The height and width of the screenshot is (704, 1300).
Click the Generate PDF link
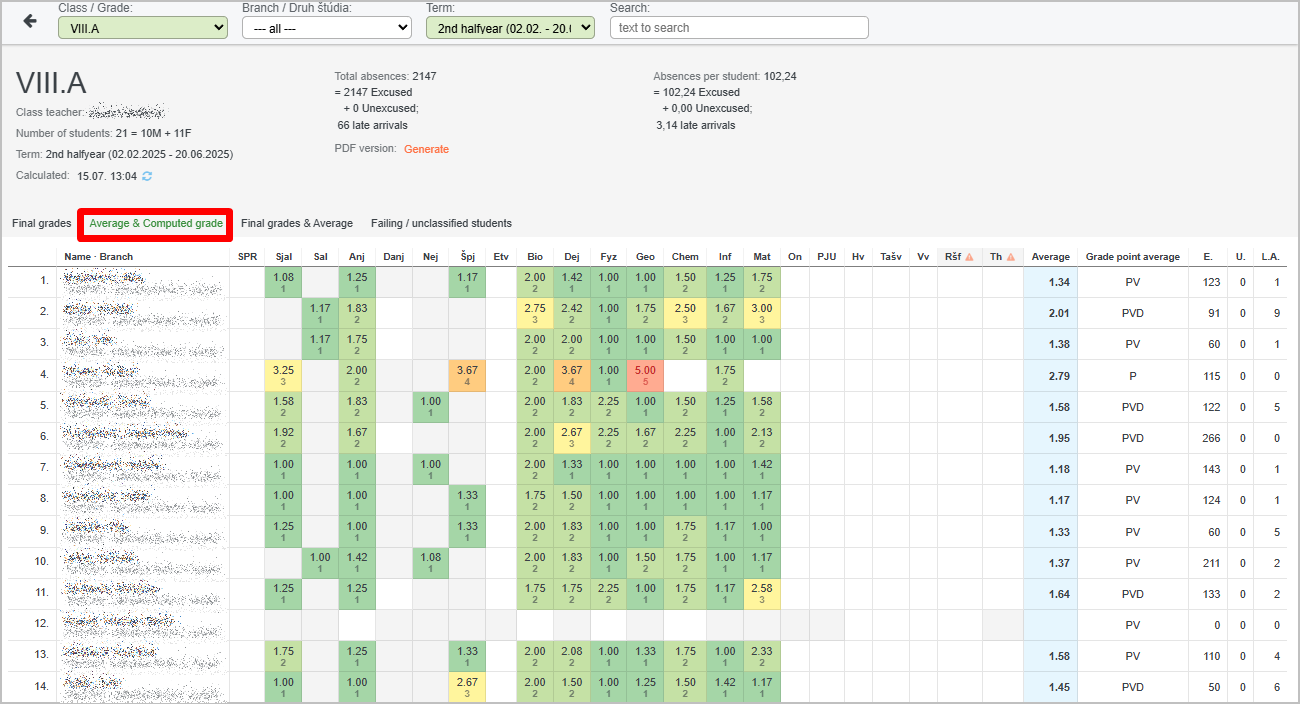point(426,149)
